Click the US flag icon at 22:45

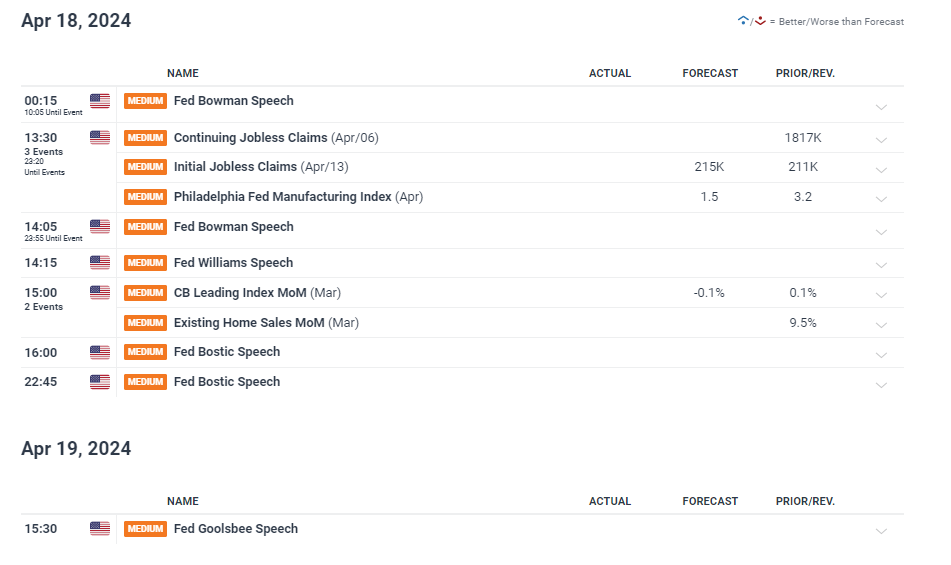click(x=100, y=382)
